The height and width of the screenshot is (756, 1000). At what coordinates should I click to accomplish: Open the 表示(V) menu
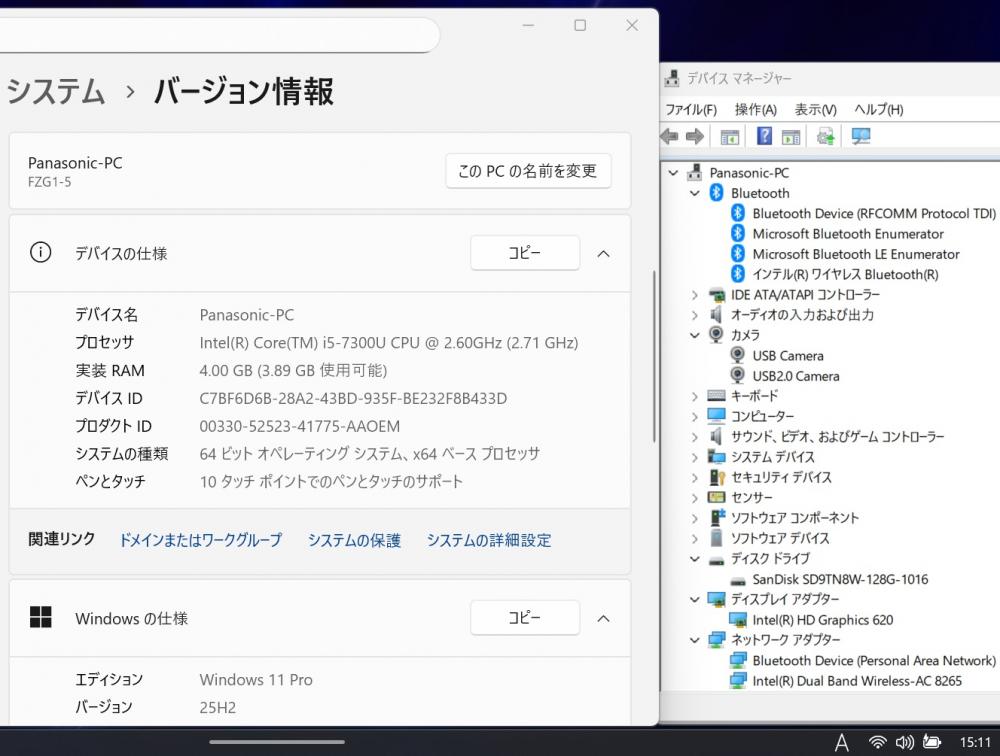tap(815, 109)
